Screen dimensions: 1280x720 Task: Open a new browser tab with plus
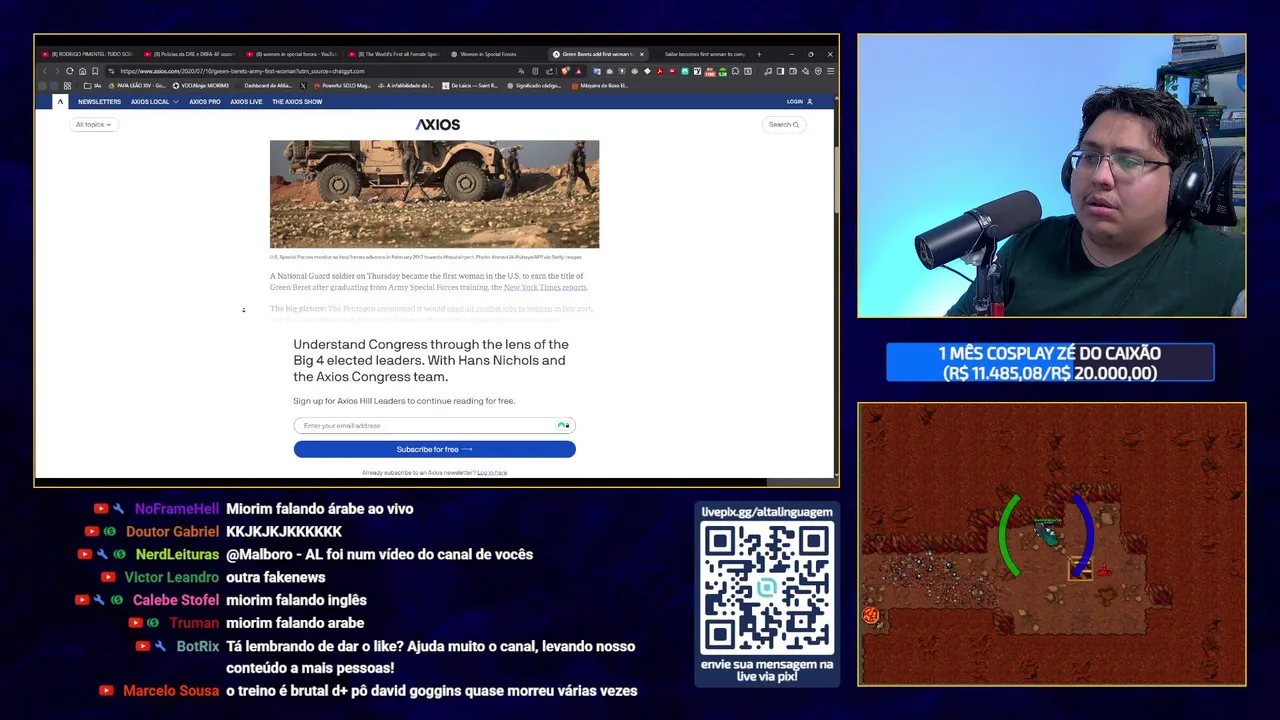(759, 54)
